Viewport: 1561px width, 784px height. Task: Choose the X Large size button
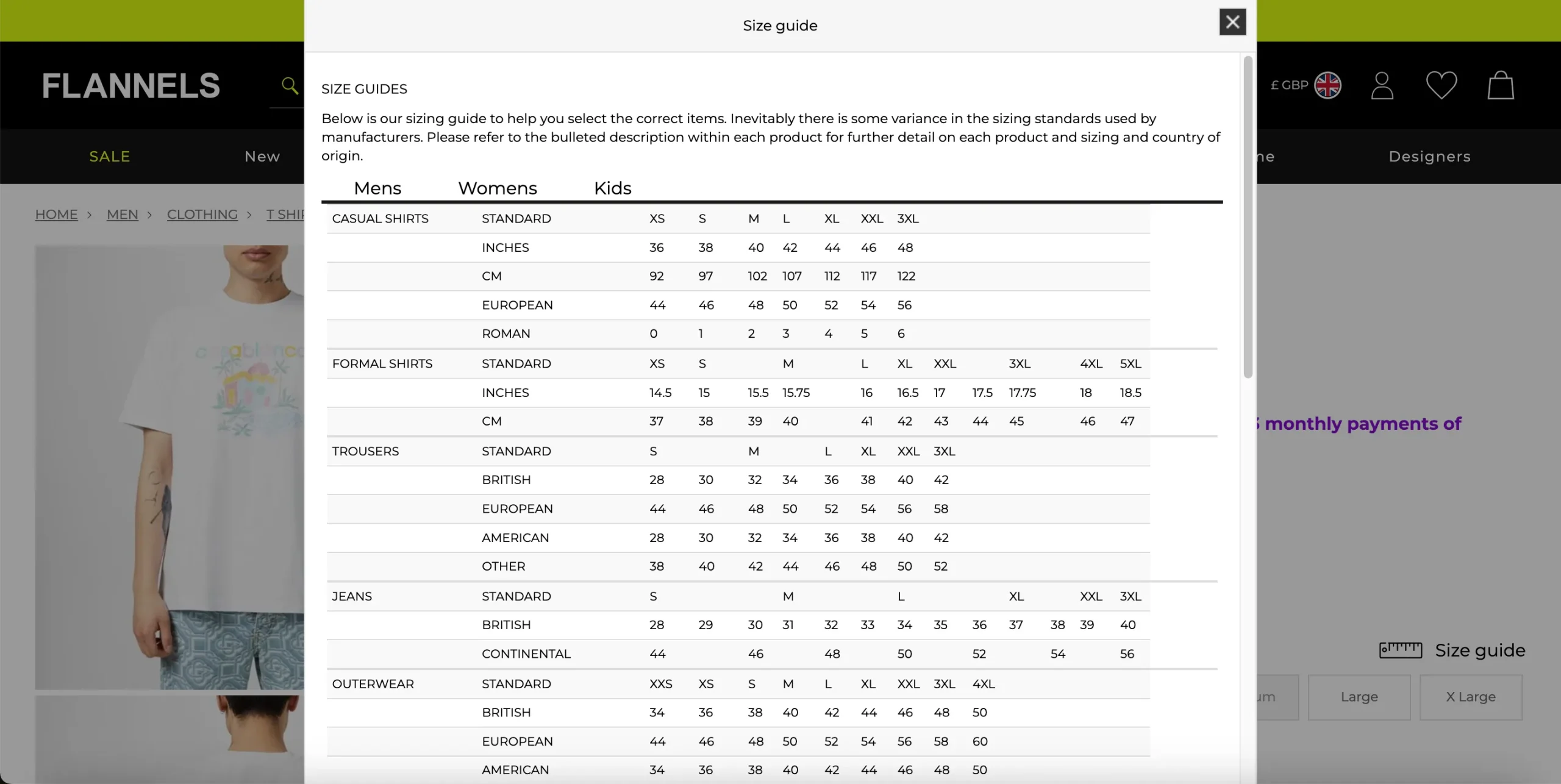coord(1471,697)
